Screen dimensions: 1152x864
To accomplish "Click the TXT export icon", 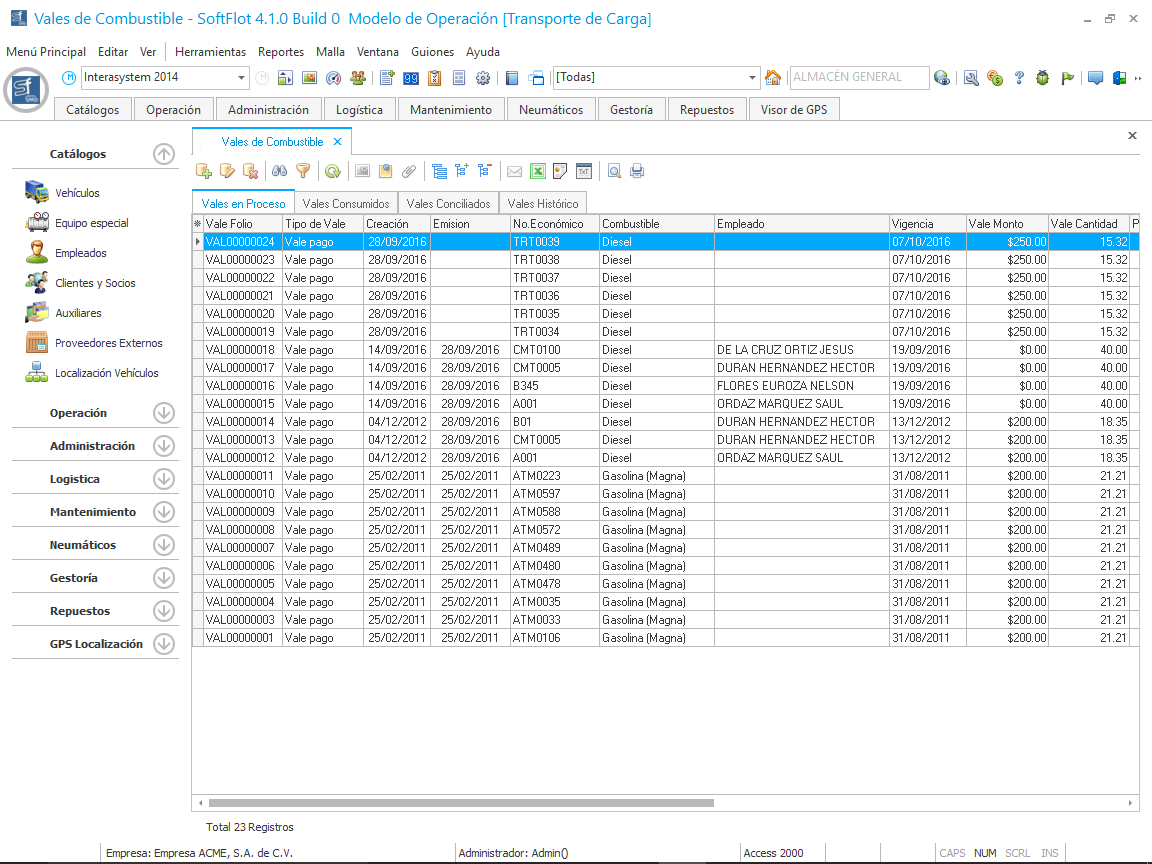I will coord(584,171).
